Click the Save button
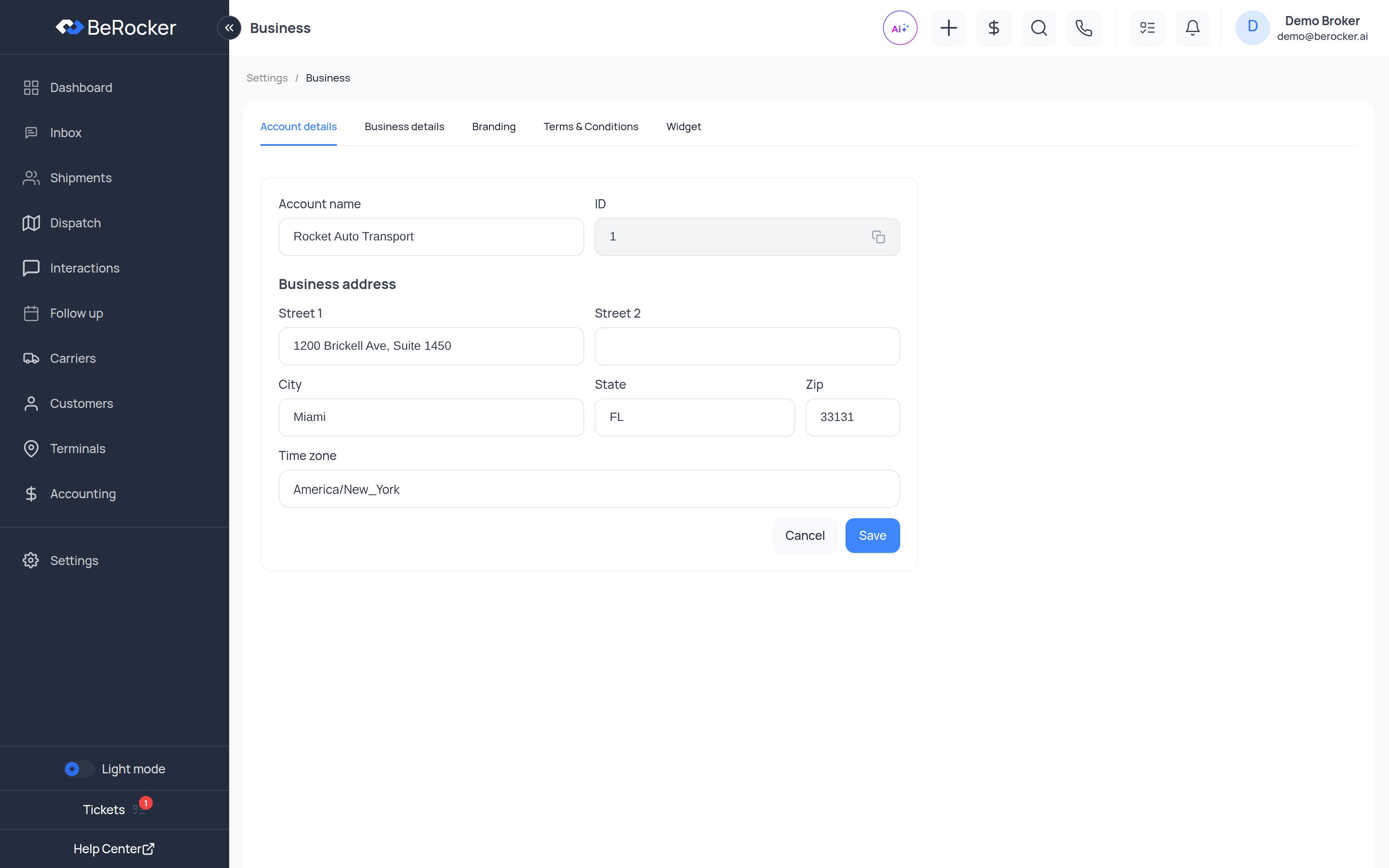The width and height of the screenshot is (1389, 868). coord(872,536)
